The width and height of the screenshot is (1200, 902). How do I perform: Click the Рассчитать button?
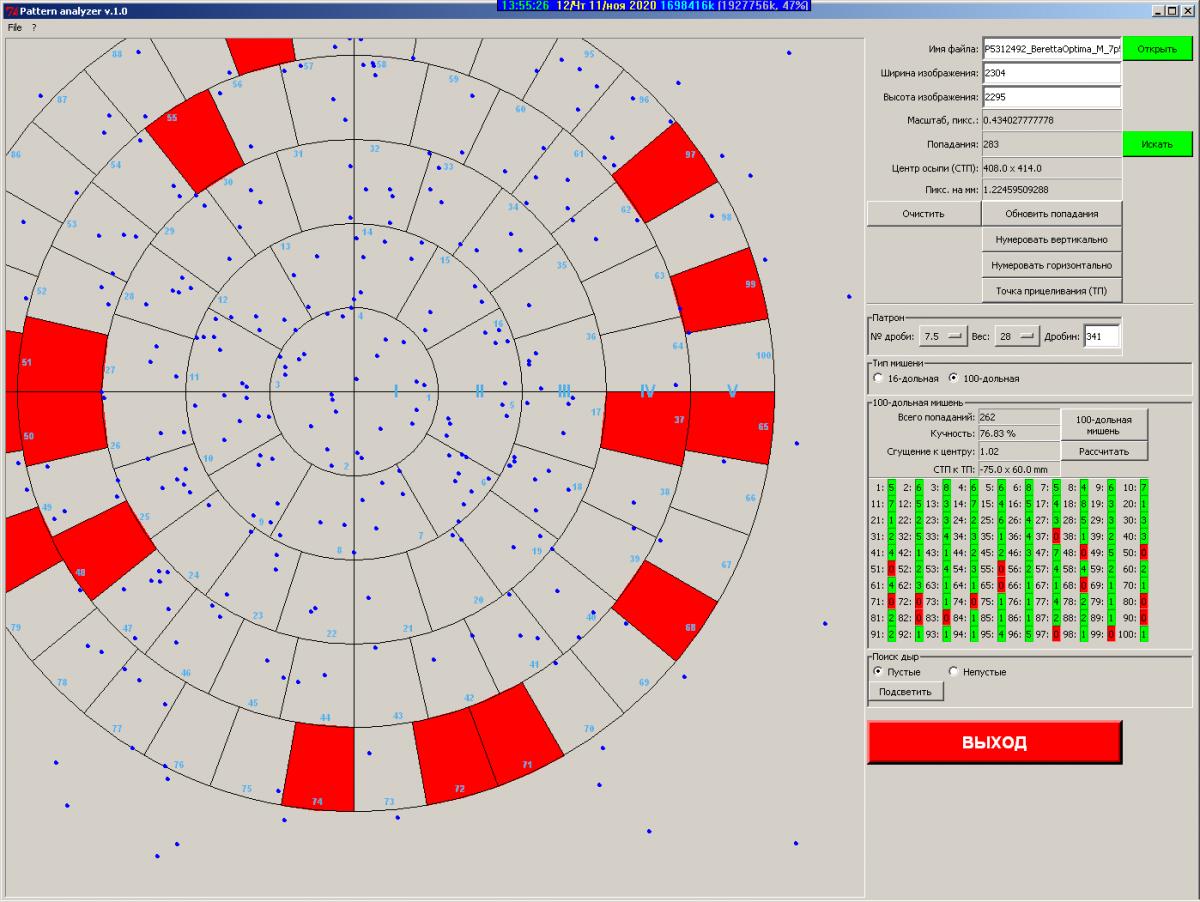point(1103,451)
